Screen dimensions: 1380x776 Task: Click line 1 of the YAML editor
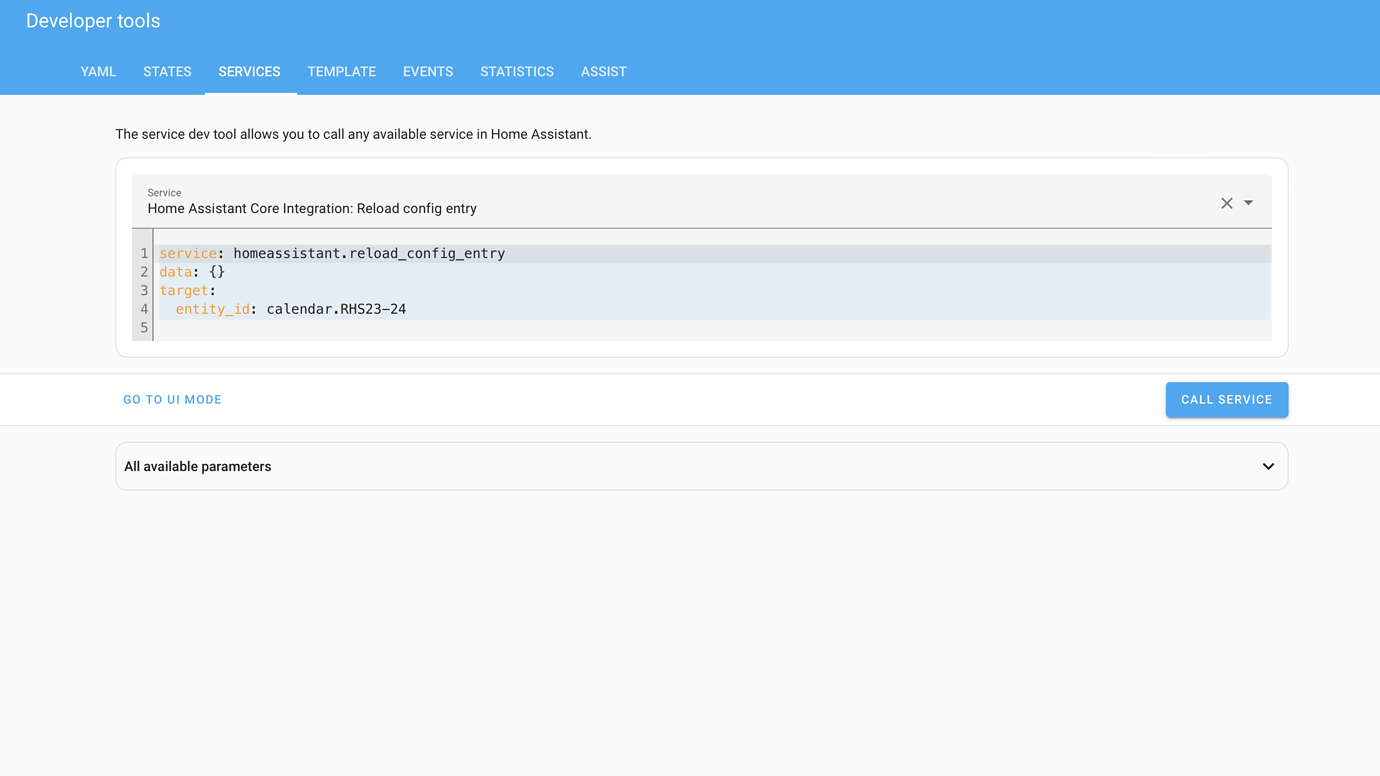[x=330, y=253]
